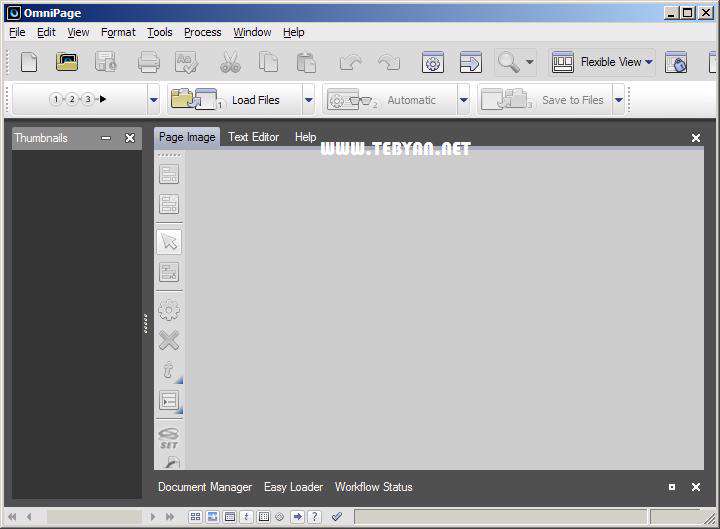Select the arrow pointer tool
This screenshot has width=720, height=529.
[169, 242]
